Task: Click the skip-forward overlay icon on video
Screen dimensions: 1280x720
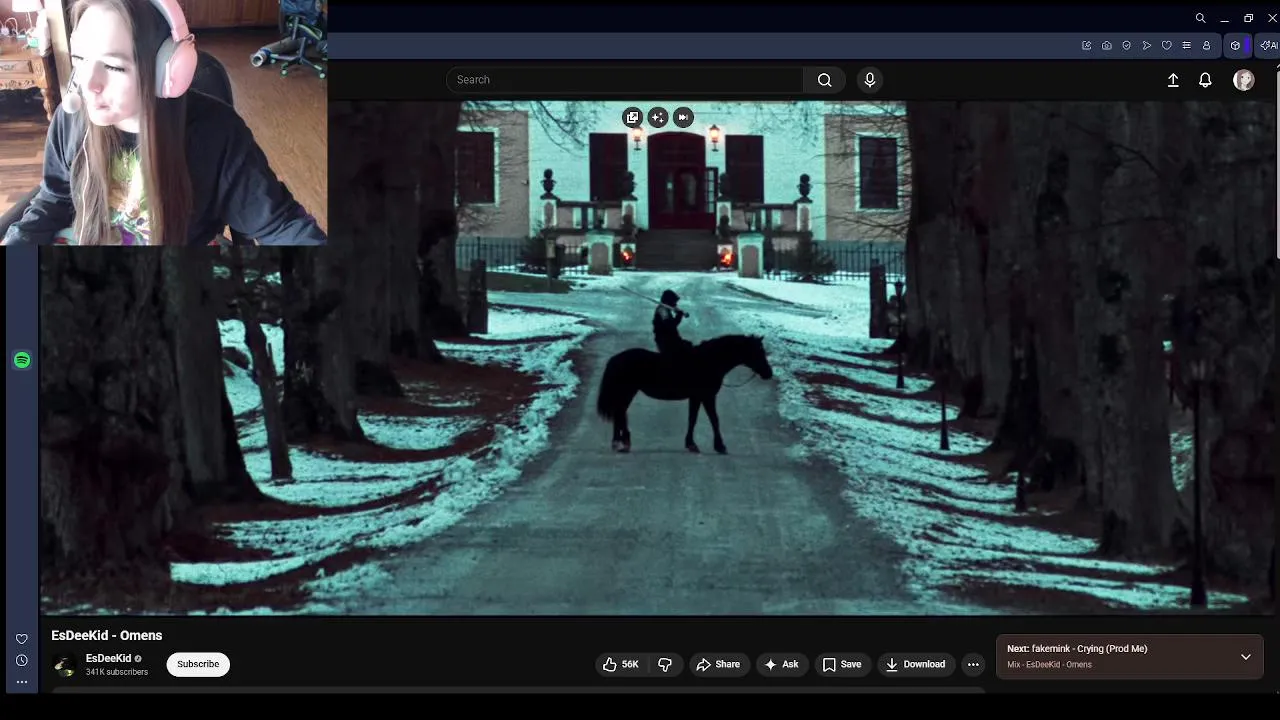Action: 683,118
